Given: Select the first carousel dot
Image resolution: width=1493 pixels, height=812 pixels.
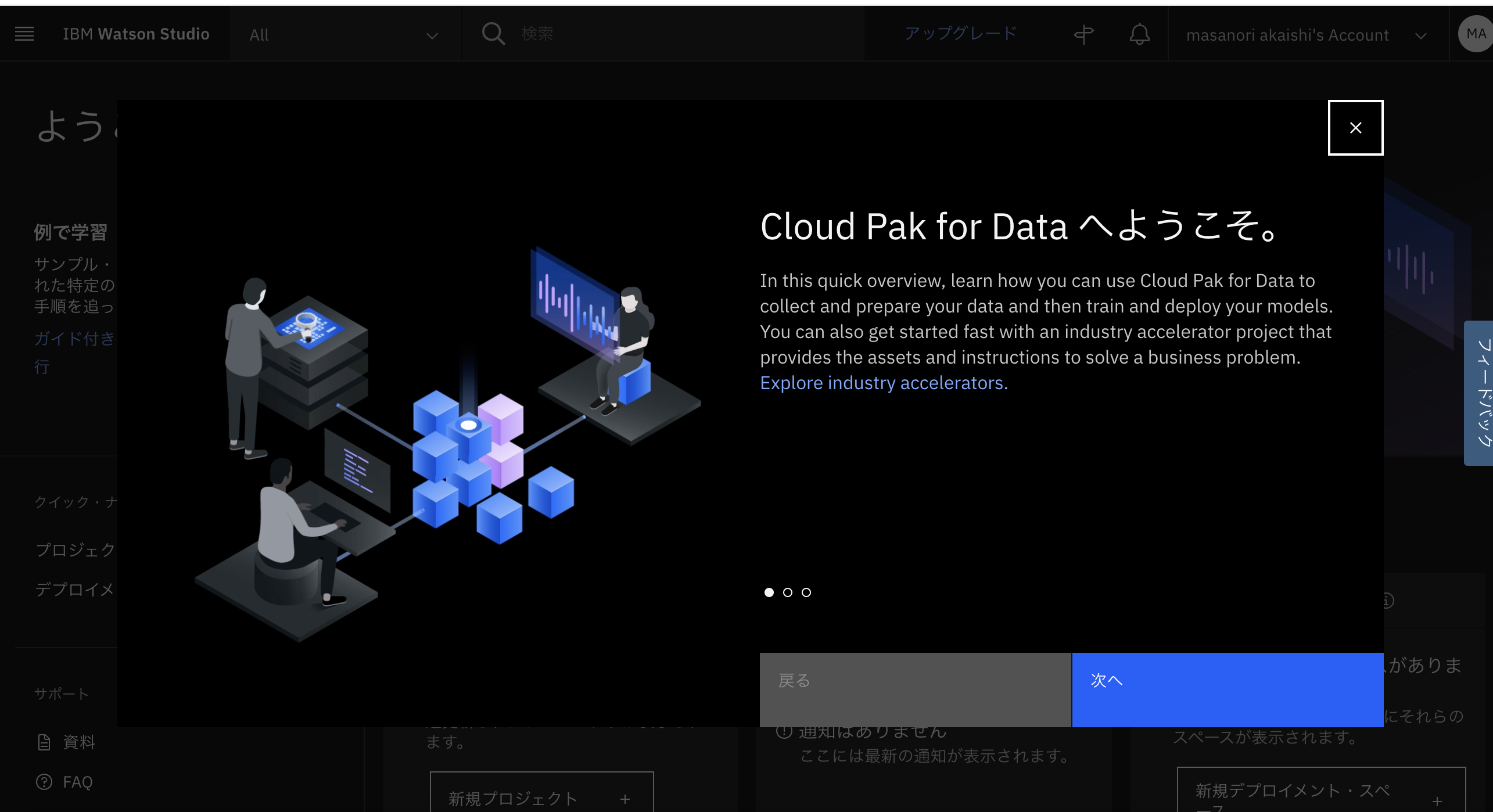Looking at the screenshot, I should pyautogui.click(x=769, y=592).
